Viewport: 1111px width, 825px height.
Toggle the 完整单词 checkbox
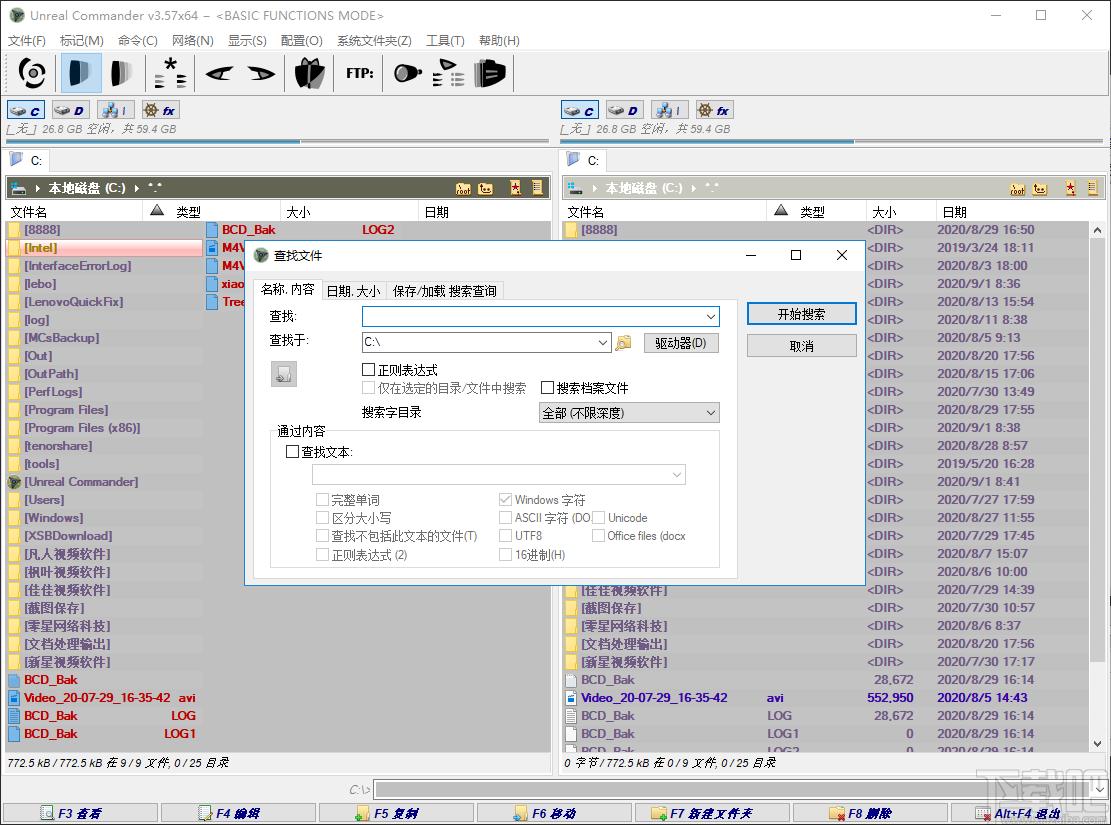(x=322, y=500)
